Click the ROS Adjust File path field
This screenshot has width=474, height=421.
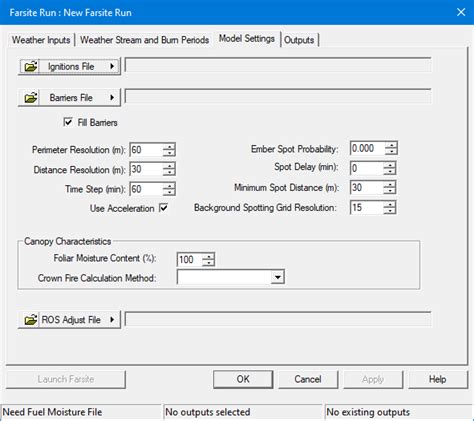click(x=278, y=319)
